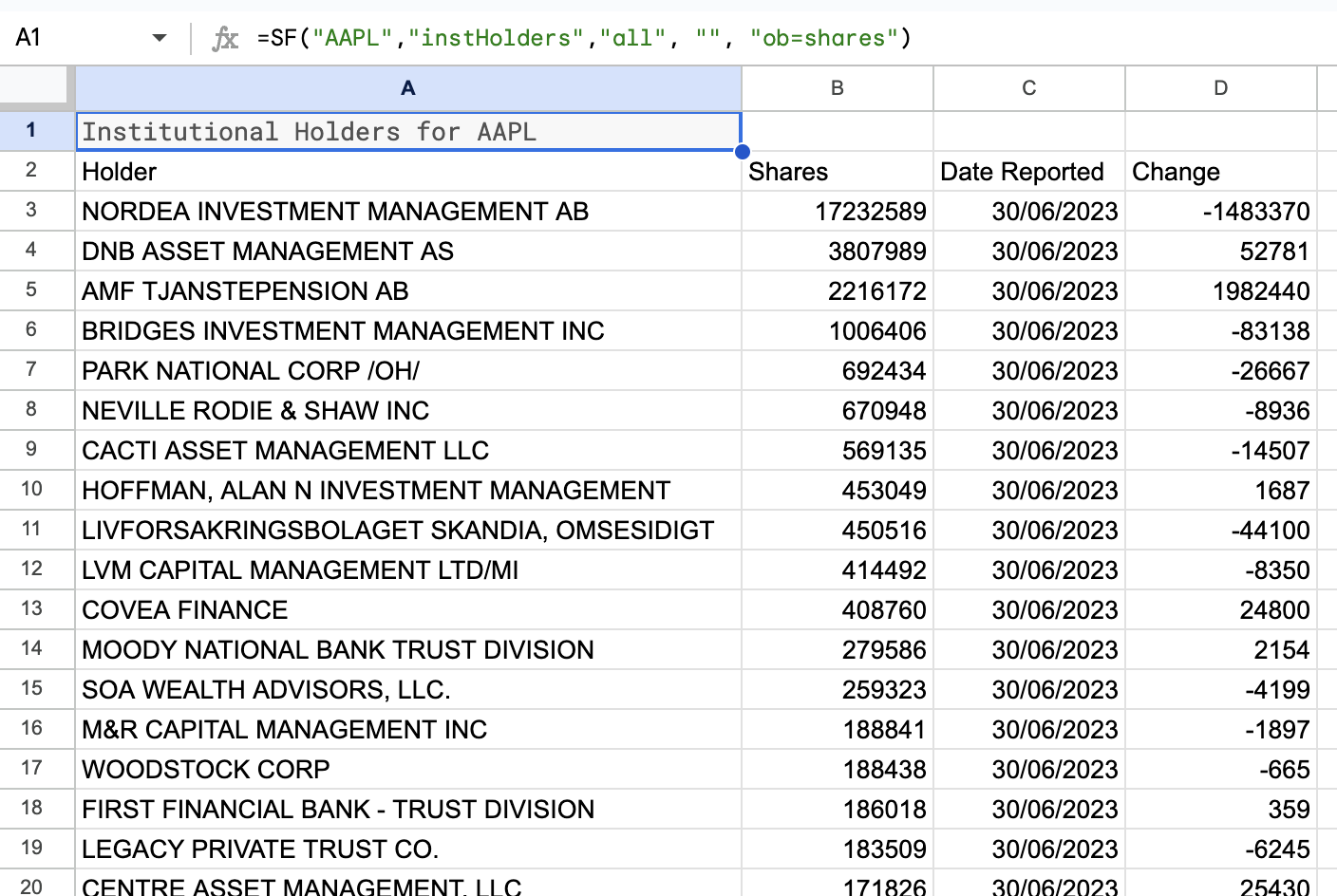The width and height of the screenshot is (1337, 896).
Task: Select change value 359
Action: 1221,810
